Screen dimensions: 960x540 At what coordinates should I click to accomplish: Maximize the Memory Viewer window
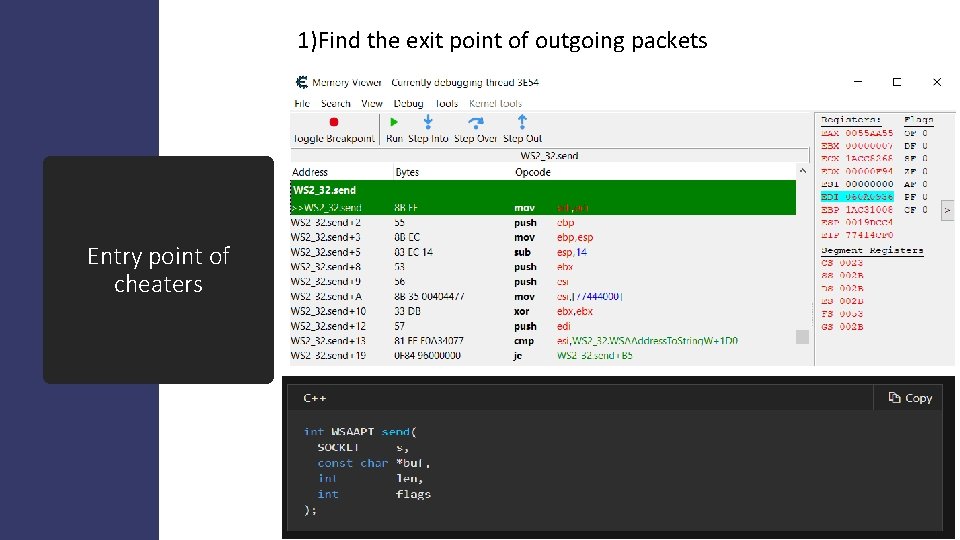coord(896,82)
